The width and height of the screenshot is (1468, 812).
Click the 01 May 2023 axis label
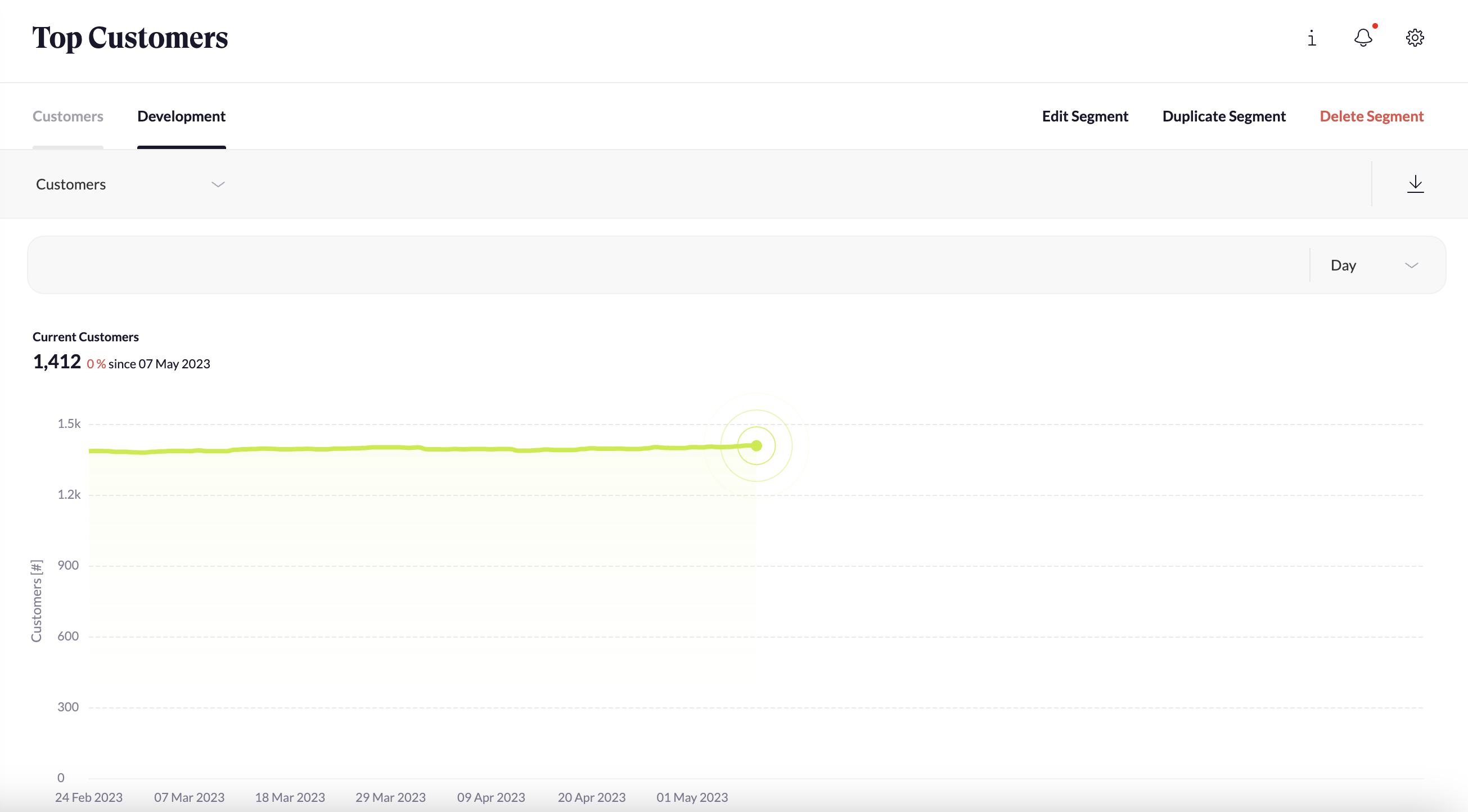coord(692,797)
